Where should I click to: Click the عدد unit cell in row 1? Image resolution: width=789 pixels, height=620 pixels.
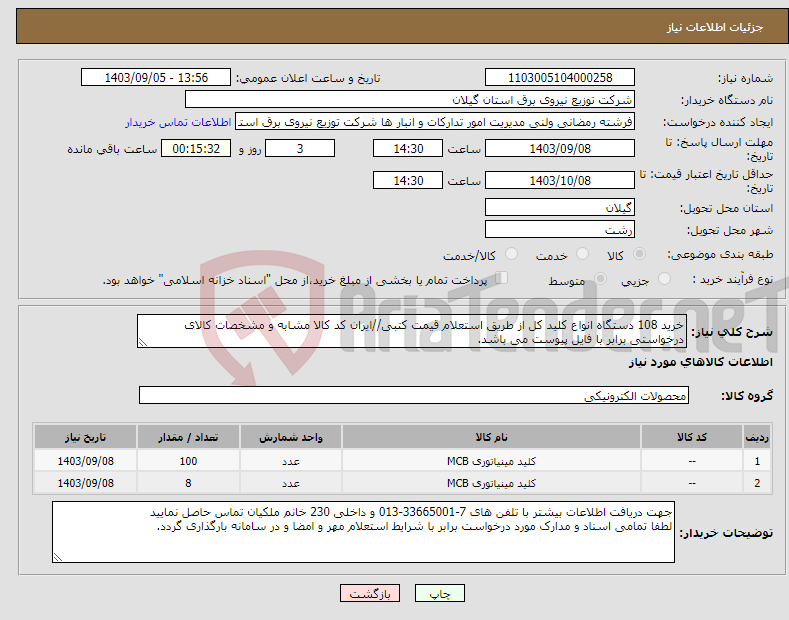click(291, 461)
